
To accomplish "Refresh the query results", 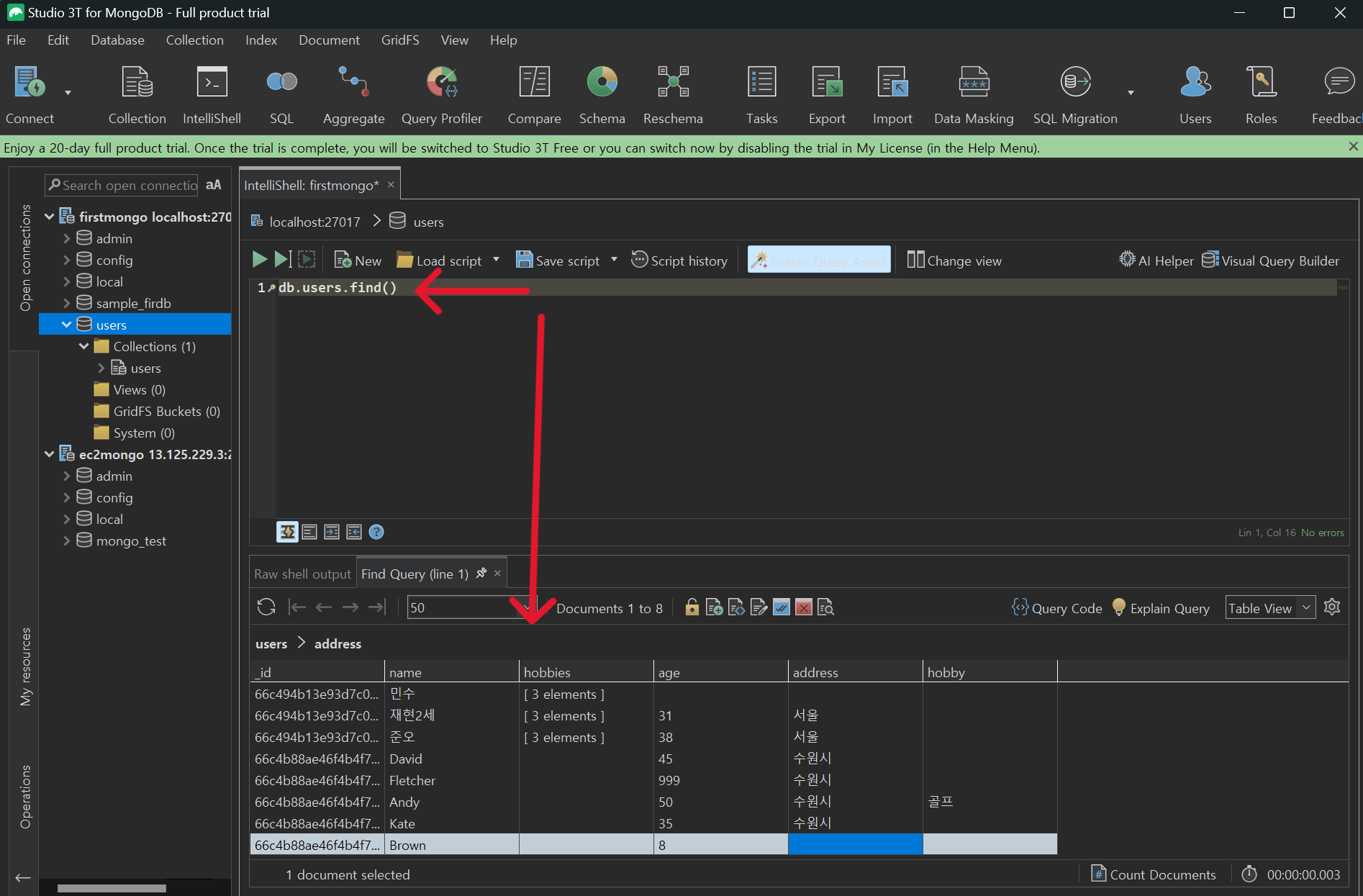I will pos(266,607).
